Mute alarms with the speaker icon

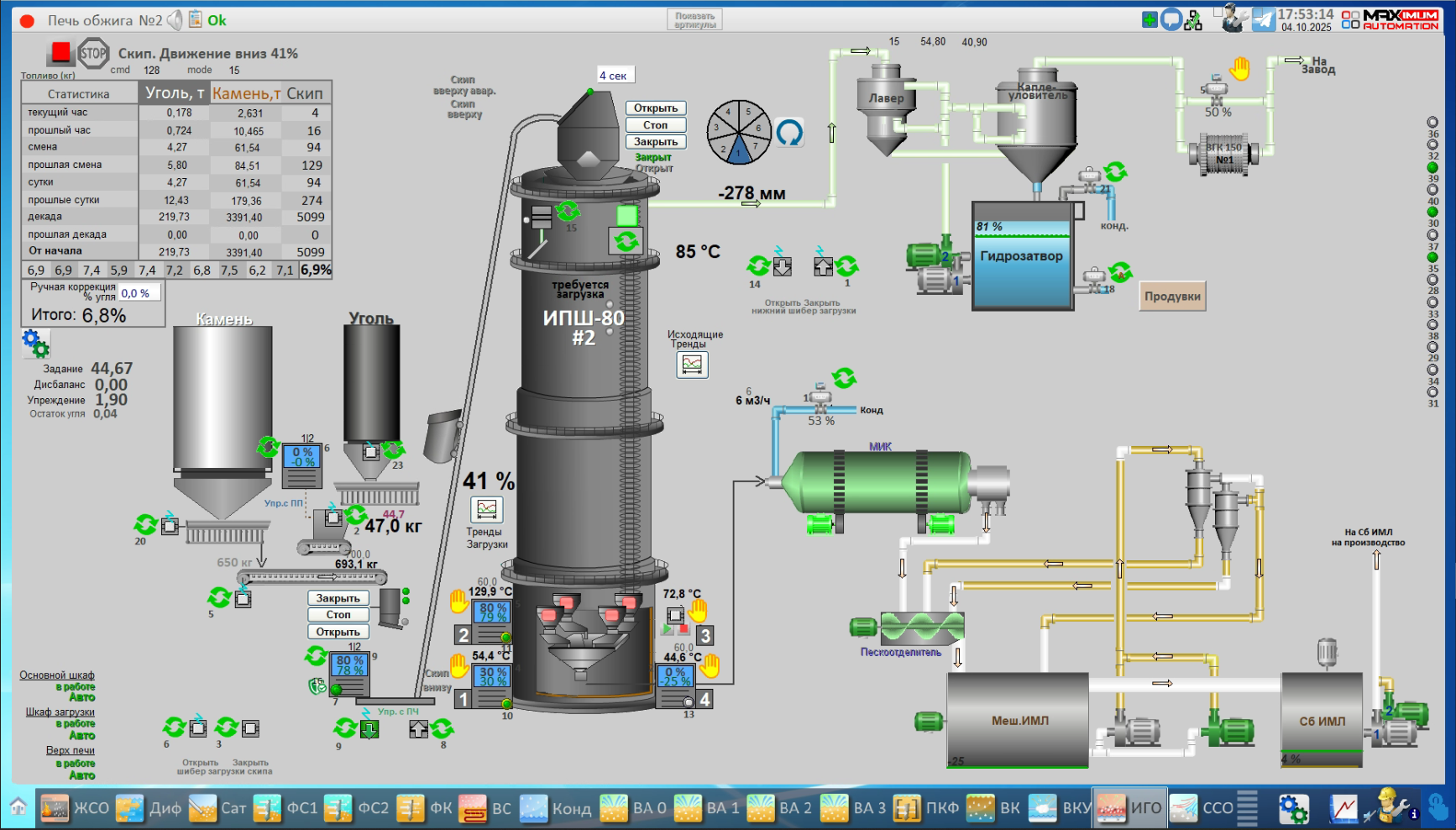pyautogui.click(x=175, y=20)
